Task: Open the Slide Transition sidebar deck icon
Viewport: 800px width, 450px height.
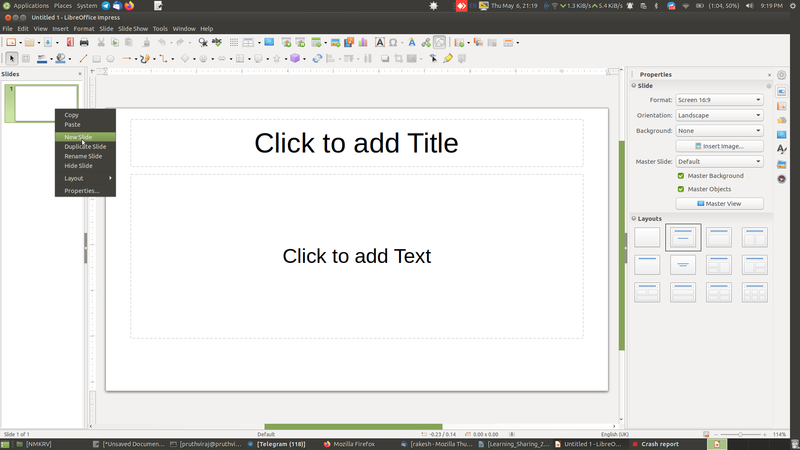Action: (782, 106)
